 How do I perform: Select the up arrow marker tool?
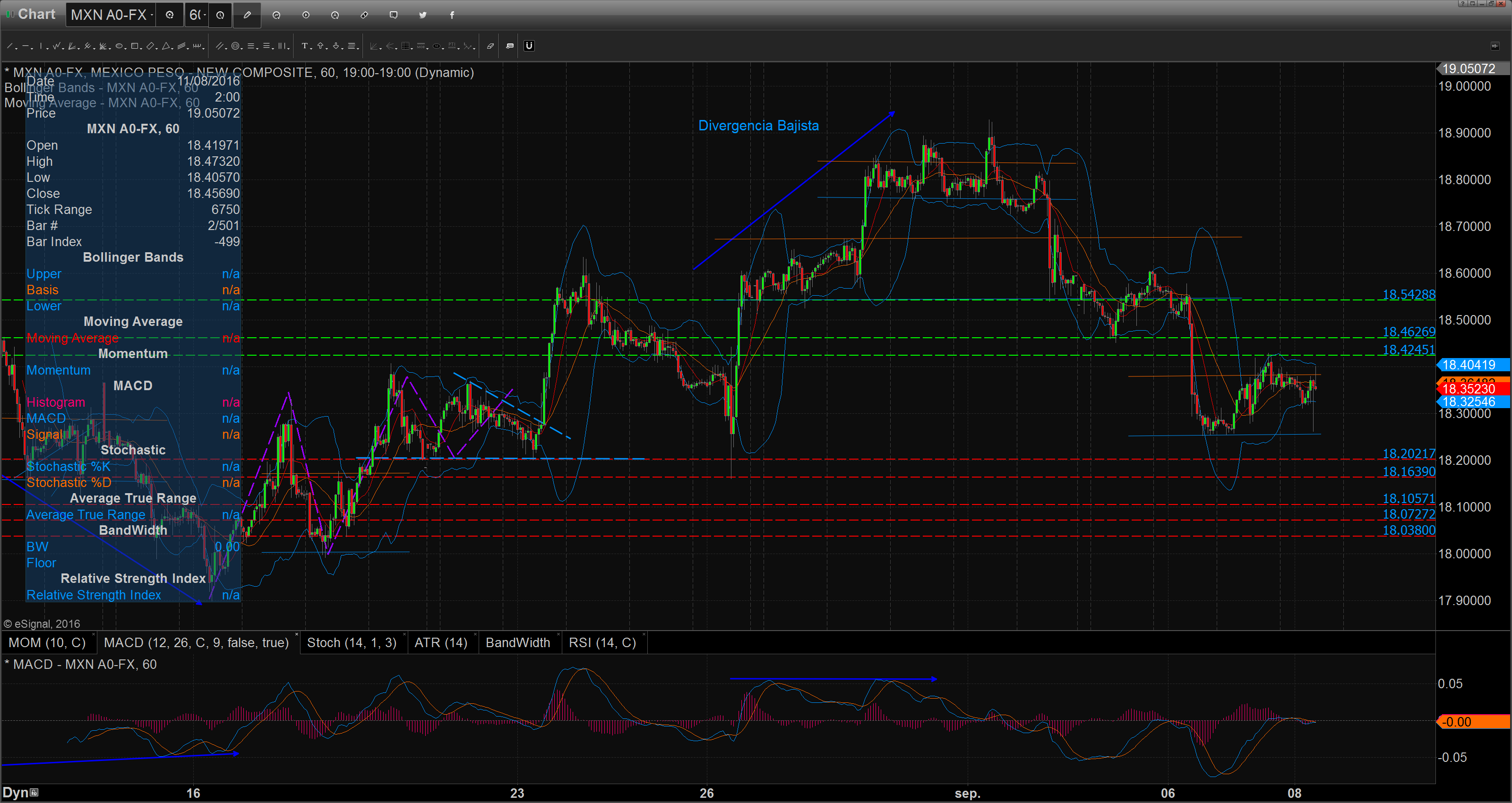pos(320,46)
